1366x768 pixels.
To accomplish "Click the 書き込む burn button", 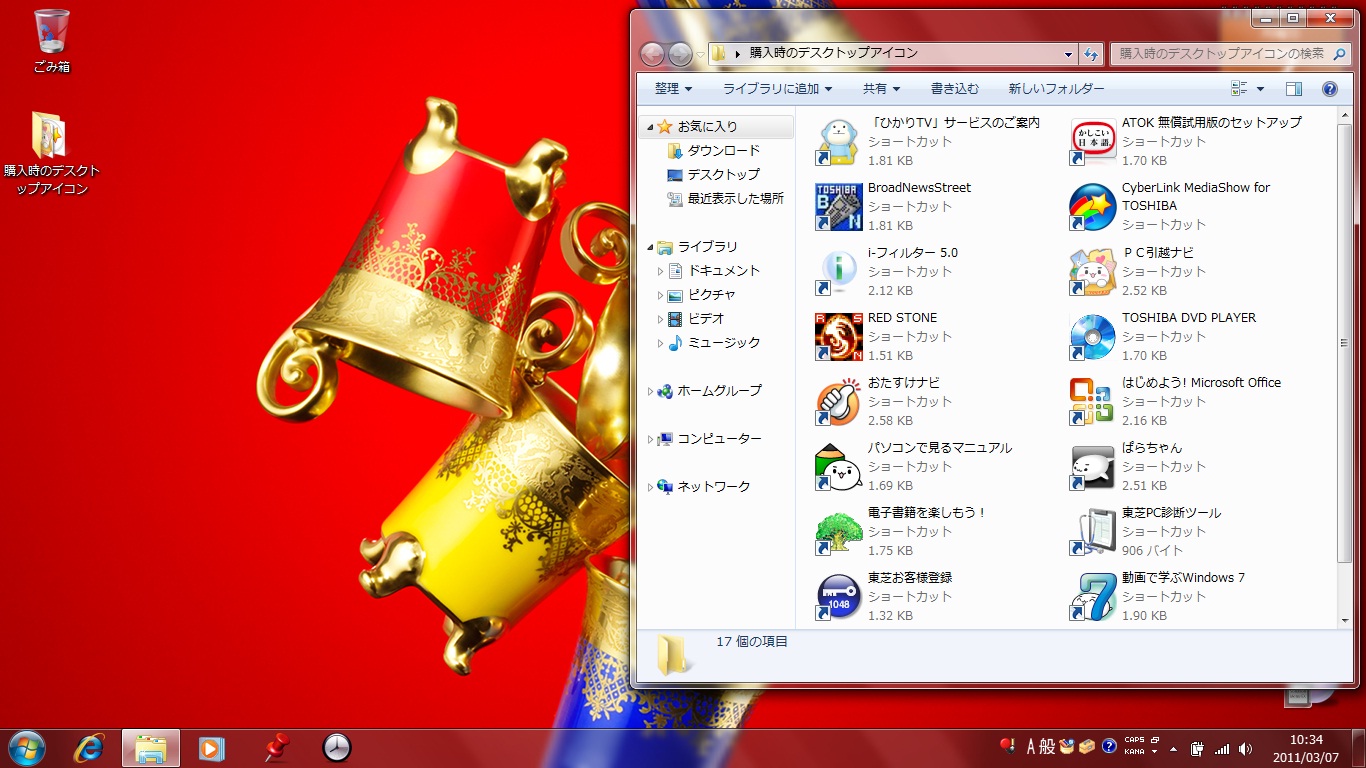I will coord(955,89).
